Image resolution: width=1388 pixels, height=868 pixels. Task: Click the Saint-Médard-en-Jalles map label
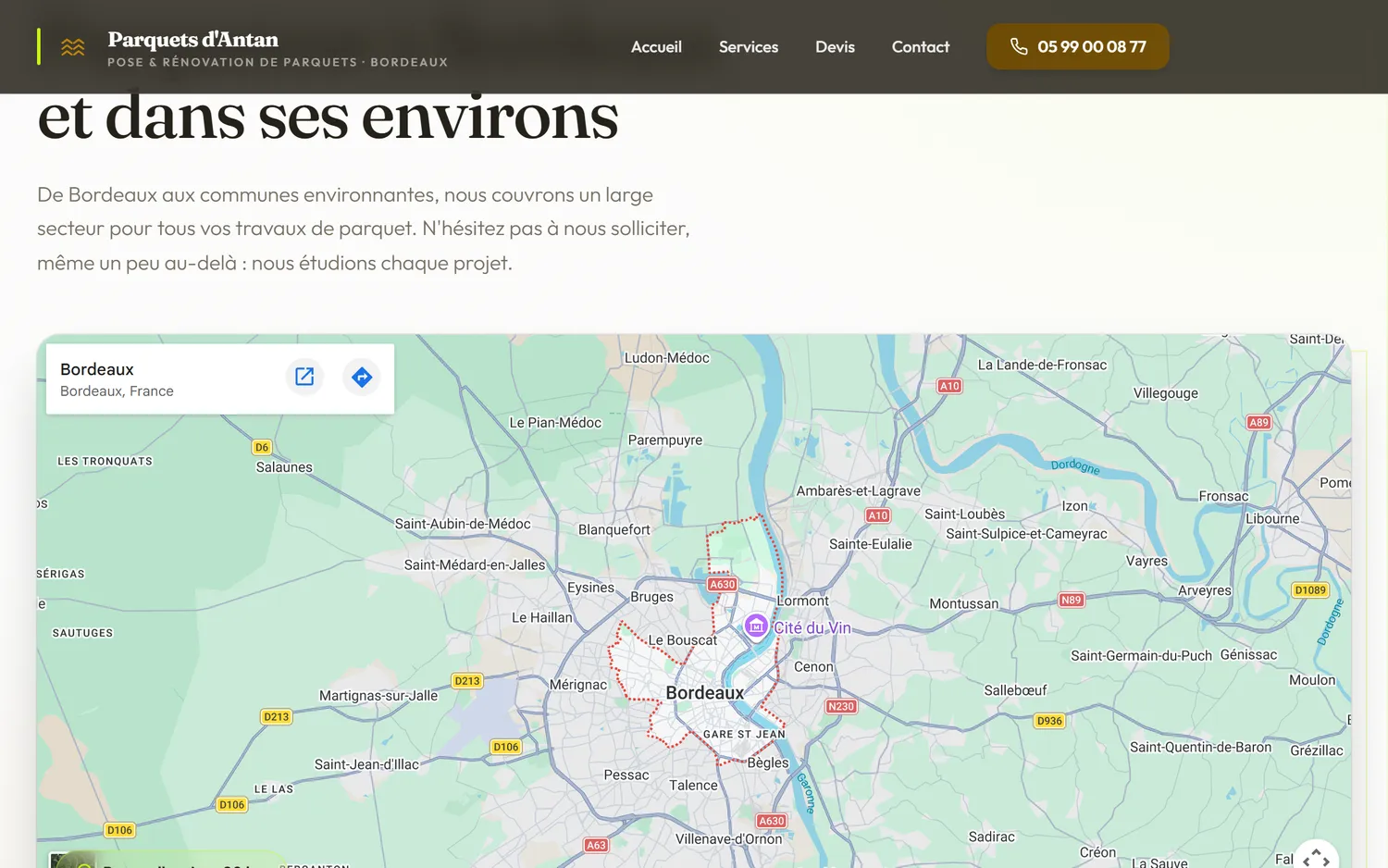point(475,565)
